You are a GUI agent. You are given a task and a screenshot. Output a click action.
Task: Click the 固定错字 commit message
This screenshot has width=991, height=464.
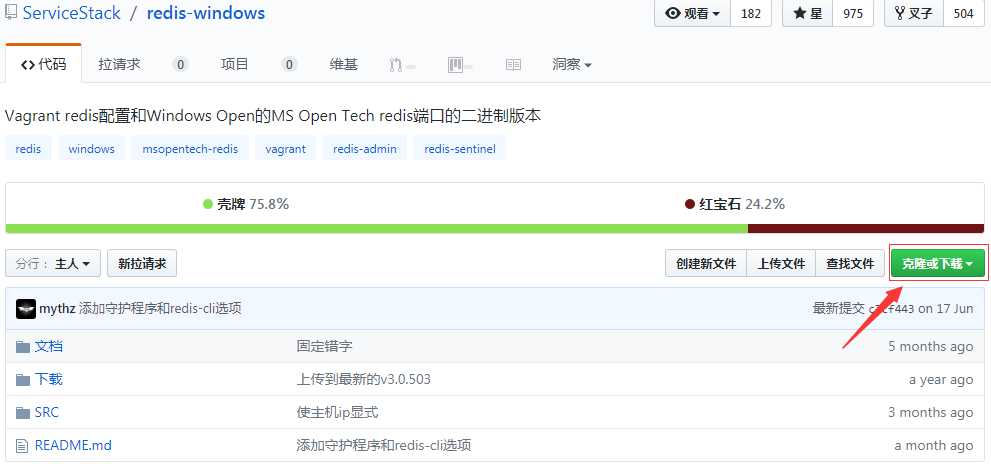point(324,346)
